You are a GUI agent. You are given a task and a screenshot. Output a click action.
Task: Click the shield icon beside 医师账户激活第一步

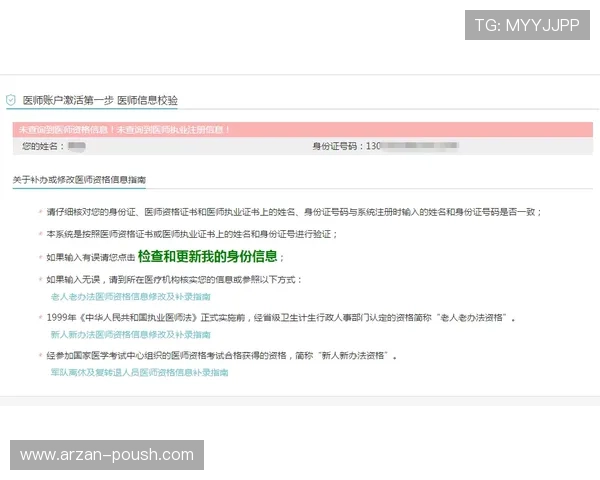[x=11, y=100]
